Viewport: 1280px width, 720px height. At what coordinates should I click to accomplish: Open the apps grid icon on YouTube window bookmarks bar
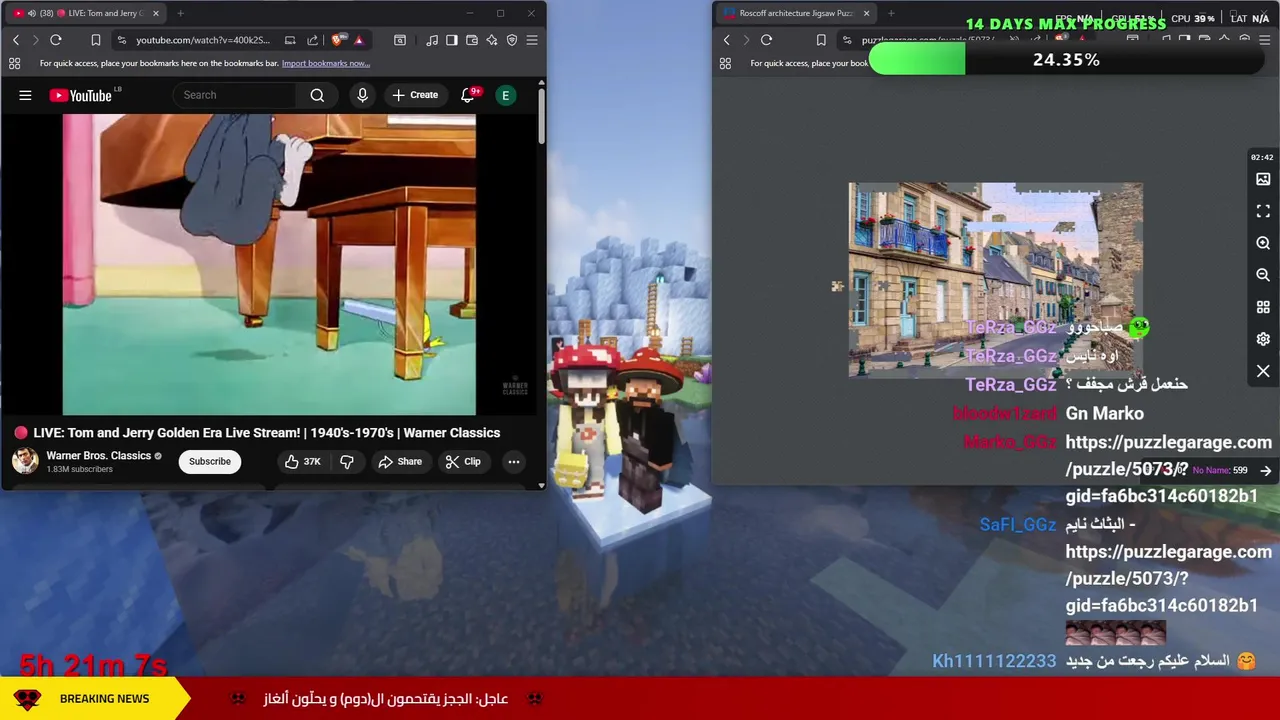(x=15, y=63)
